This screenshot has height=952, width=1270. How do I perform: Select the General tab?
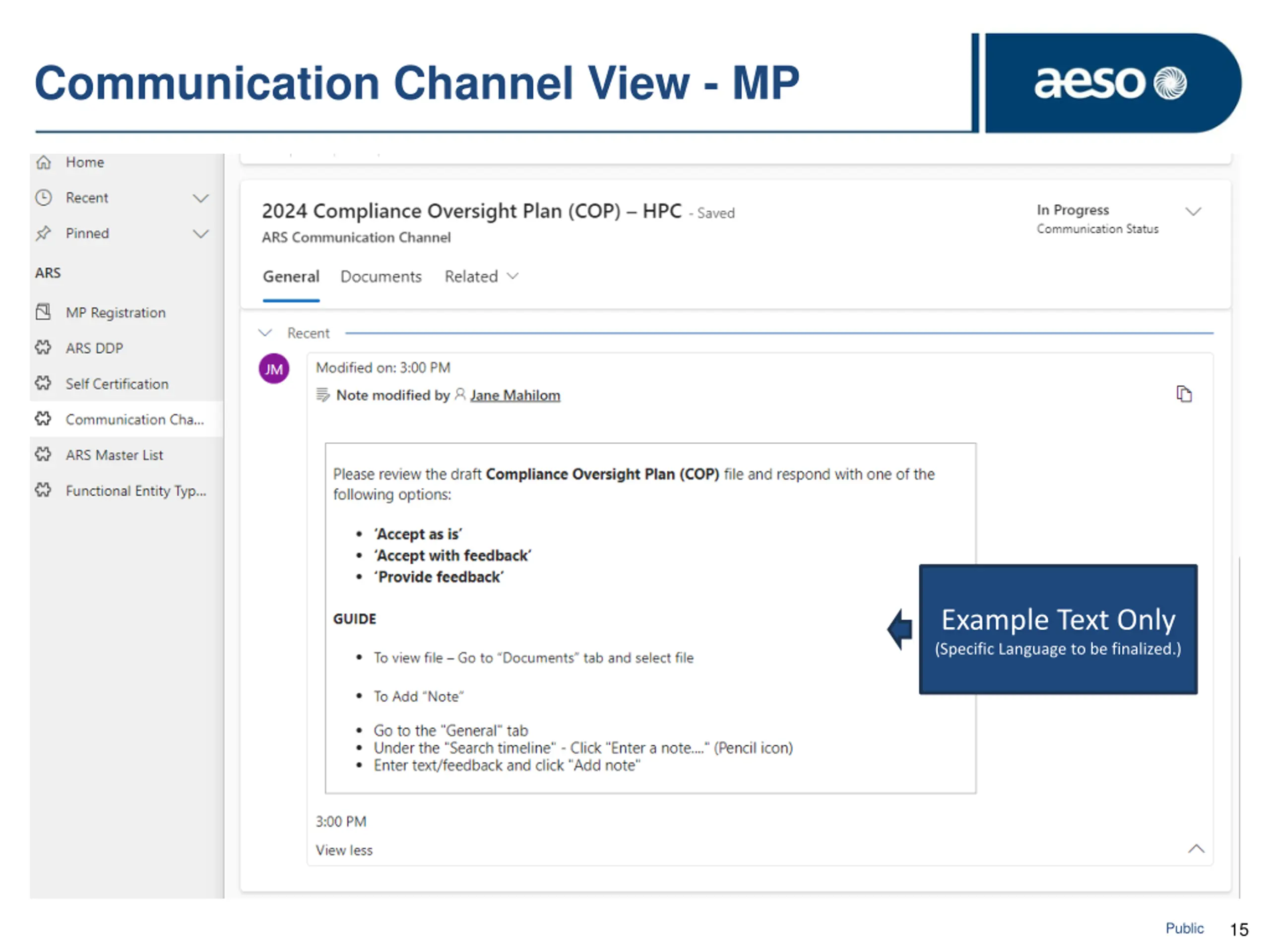(291, 277)
